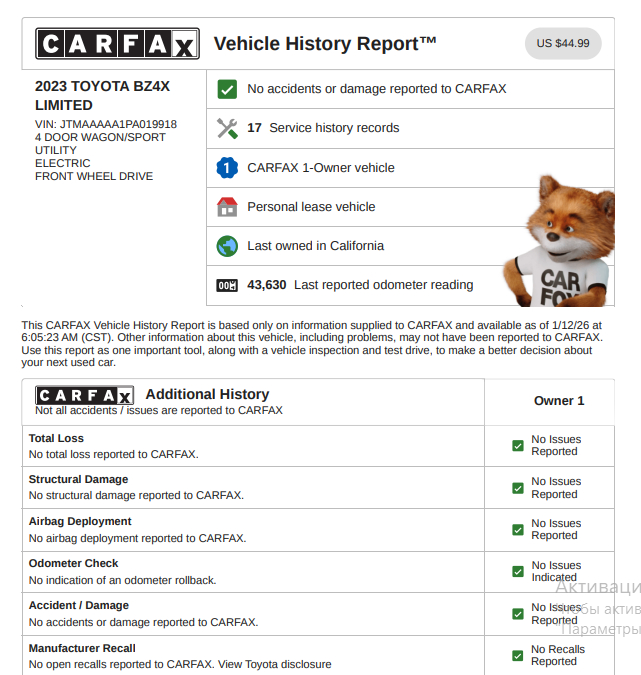This screenshot has height=675, width=641.
Task: Click the Manufacturer Recall green checkbox
Action: click(517, 656)
